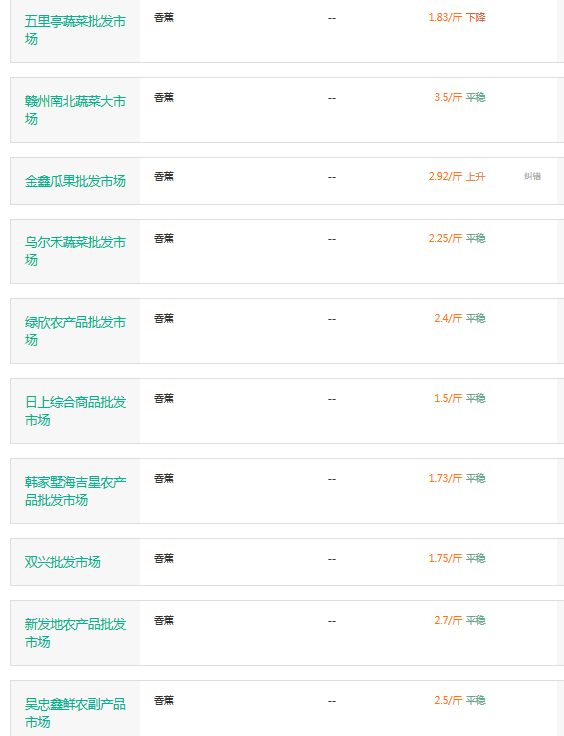Open 绿欣农产品批发市场 market link
Image resolution: width=564 pixels, height=736 pixels.
tap(75, 331)
